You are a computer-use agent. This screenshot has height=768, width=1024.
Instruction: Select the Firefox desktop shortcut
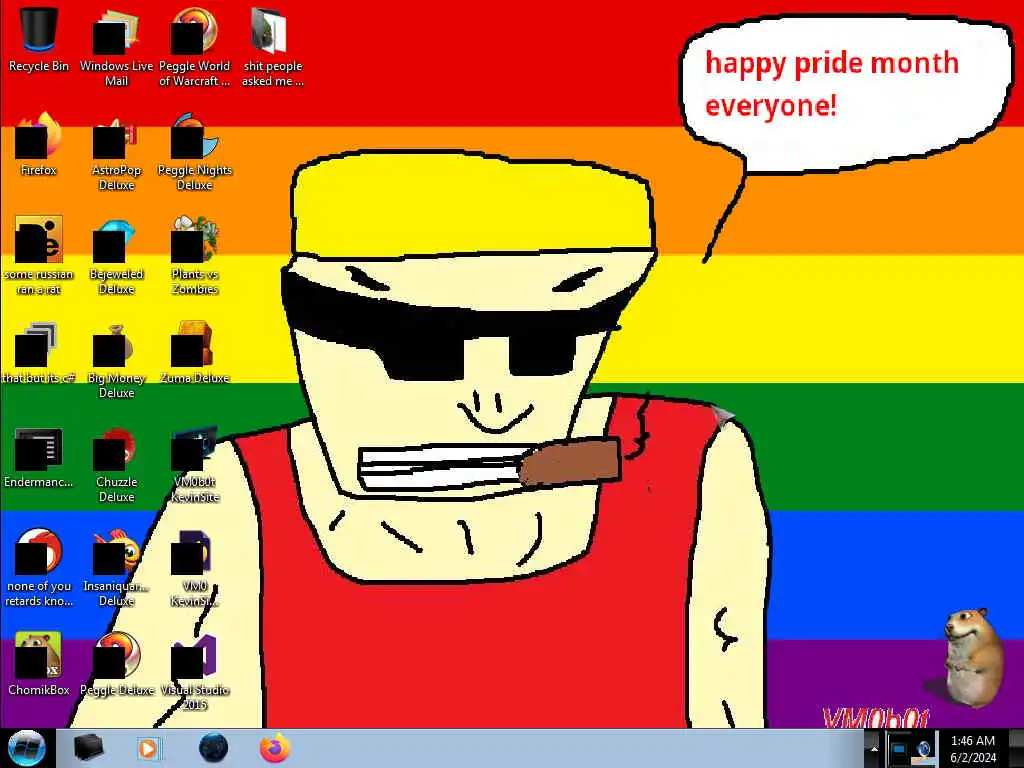tap(39, 144)
